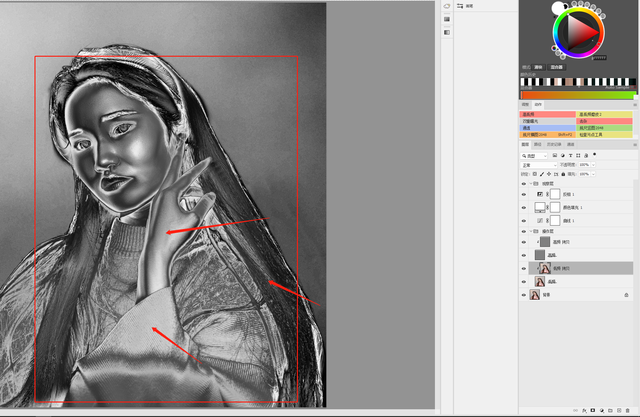Click the link layers icon

click(x=576, y=410)
